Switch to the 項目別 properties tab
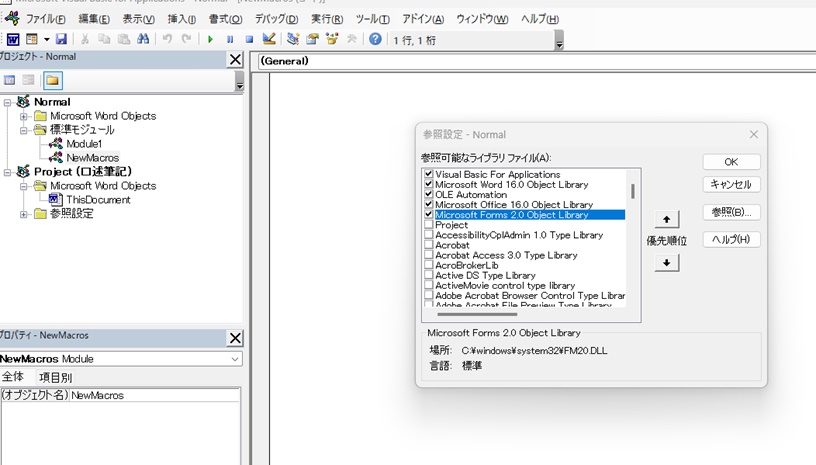Image resolution: width=816 pixels, height=465 pixels. coord(56,378)
